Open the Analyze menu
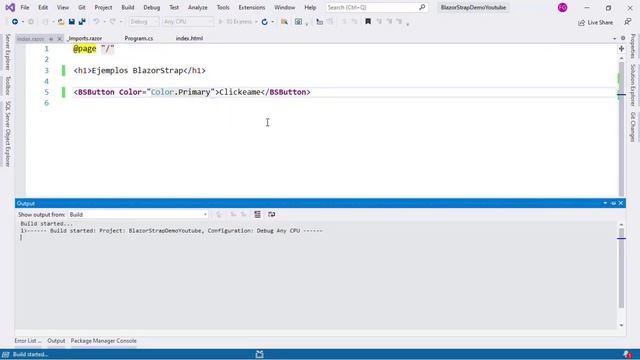The width and height of the screenshot is (640, 360). 198,7
